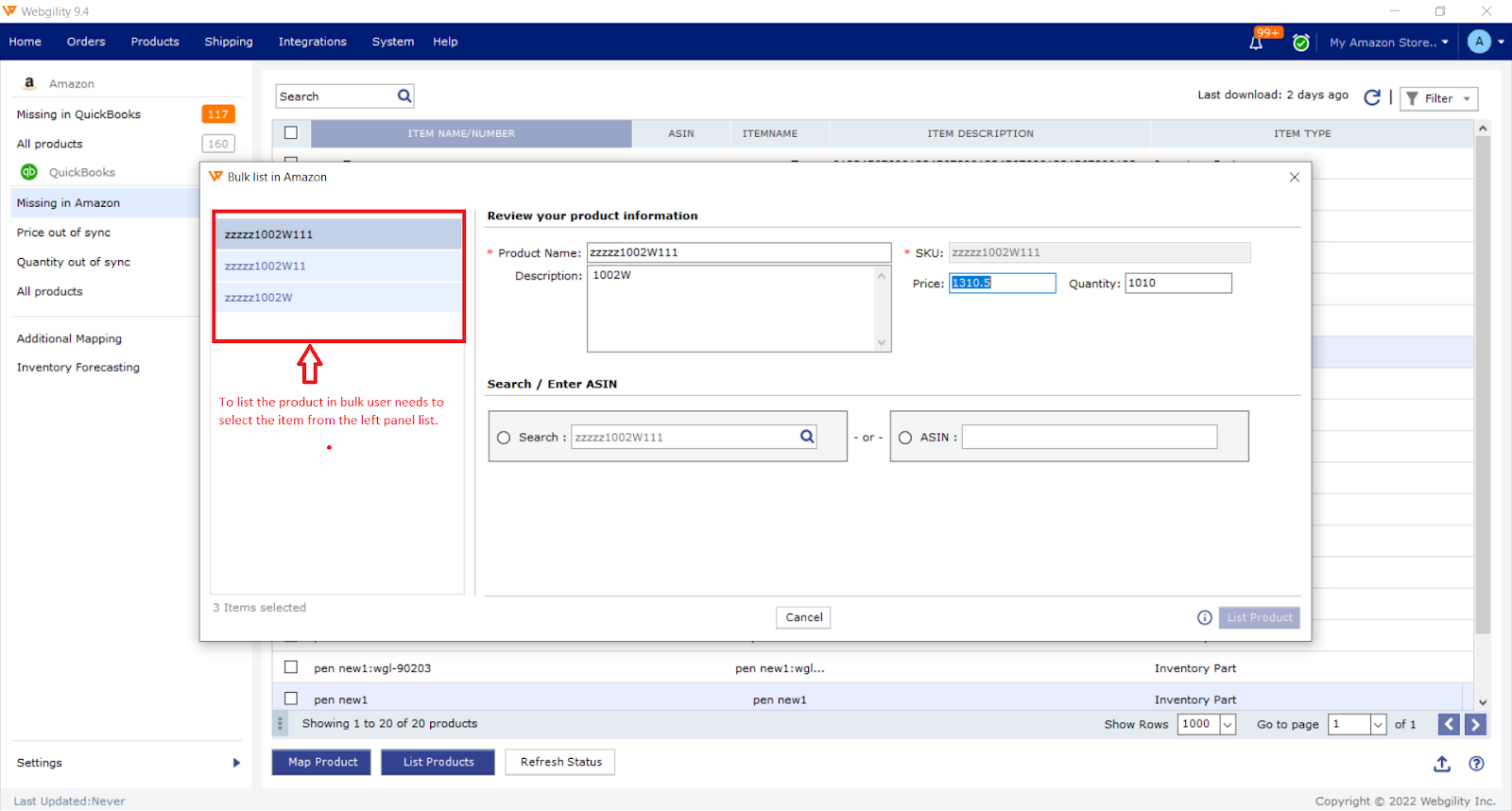Click the search magnifier in products search
The height and width of the screenshot is (811, 1512).
[404, 96]
